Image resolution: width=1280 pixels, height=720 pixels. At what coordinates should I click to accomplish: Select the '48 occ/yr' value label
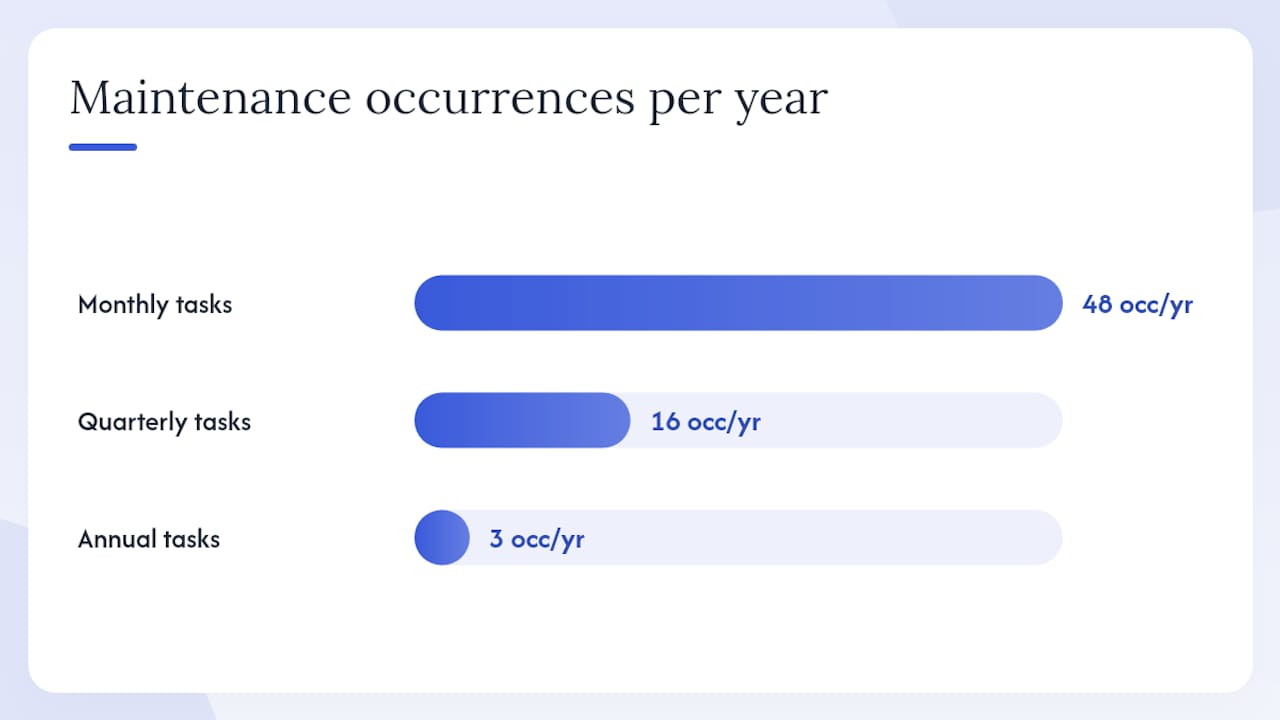point(1137,305)
